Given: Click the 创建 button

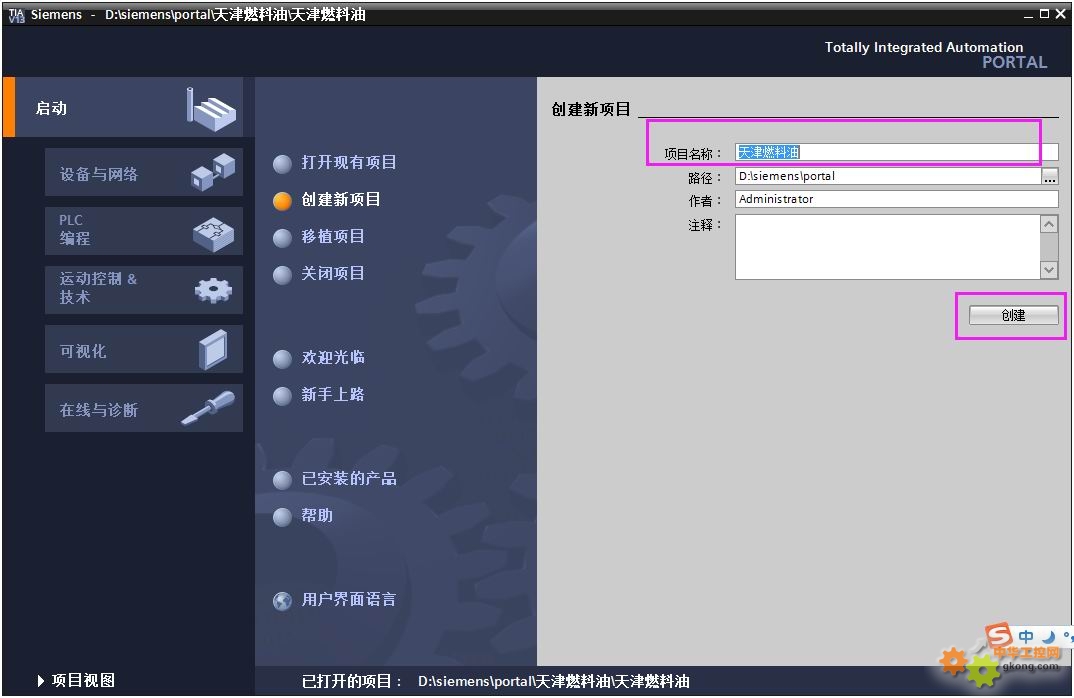Looking at the screenshot, I should tap(1013, 315).
